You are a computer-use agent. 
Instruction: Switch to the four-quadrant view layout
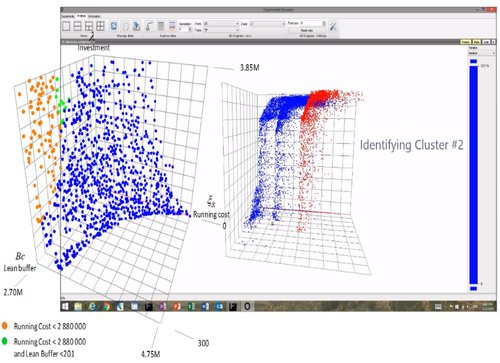pyautogui.click(x=100, y=26)
